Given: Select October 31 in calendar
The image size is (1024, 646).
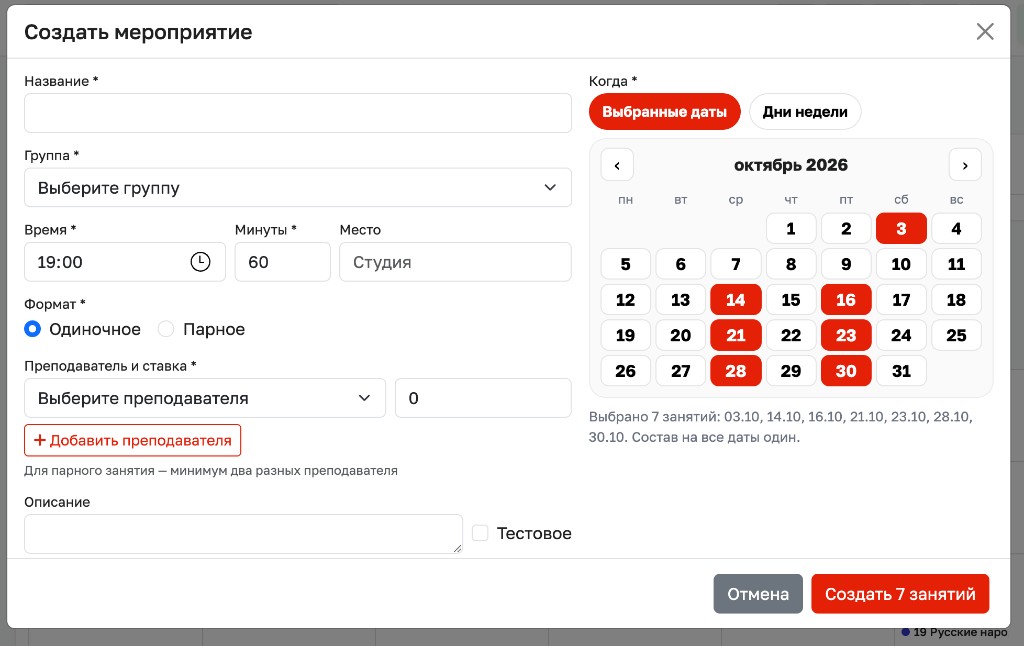Looking at the screenshot, I should point(901,371).
